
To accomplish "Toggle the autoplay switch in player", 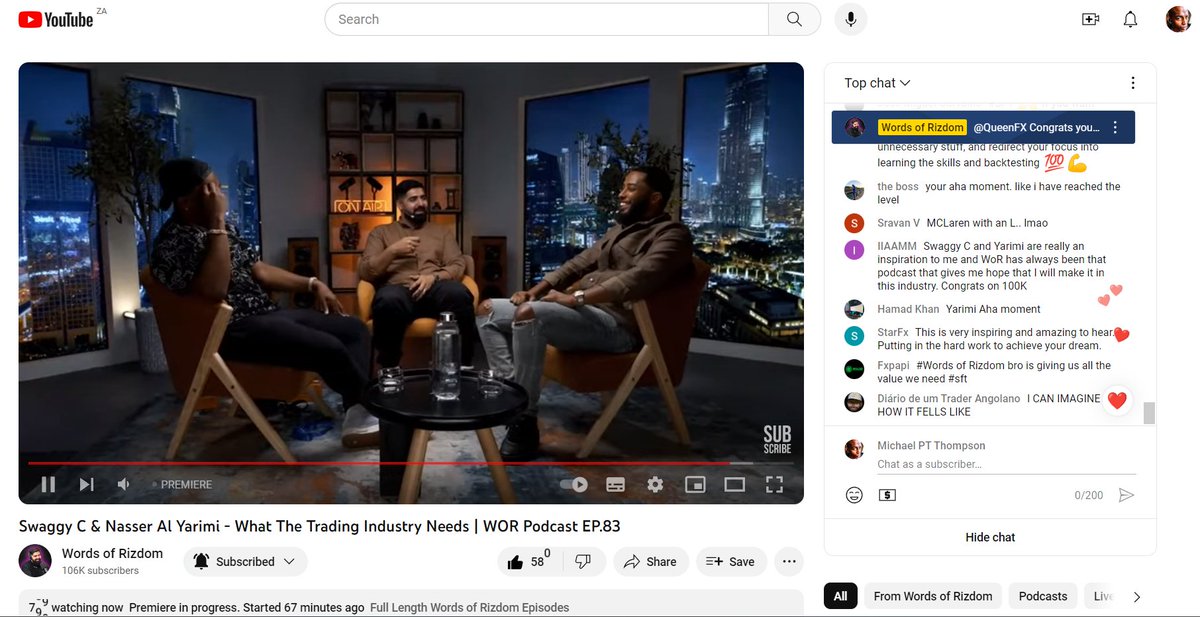I will [x=574, y=485].
